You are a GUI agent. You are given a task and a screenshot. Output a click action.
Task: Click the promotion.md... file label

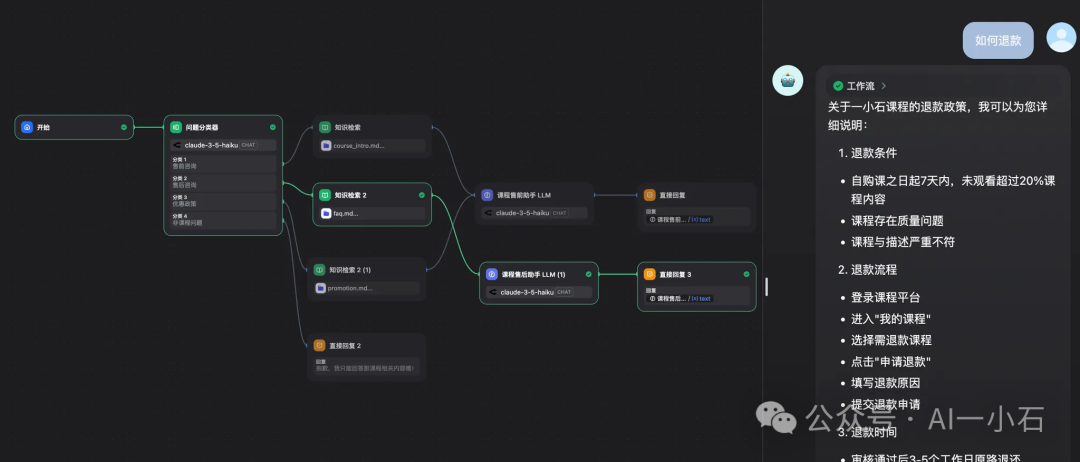tap(350, 288)
